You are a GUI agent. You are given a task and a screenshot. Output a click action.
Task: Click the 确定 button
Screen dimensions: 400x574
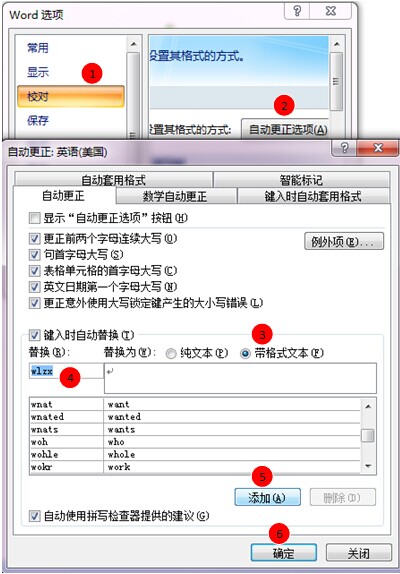pyautogui.click(x=284, y=552)
